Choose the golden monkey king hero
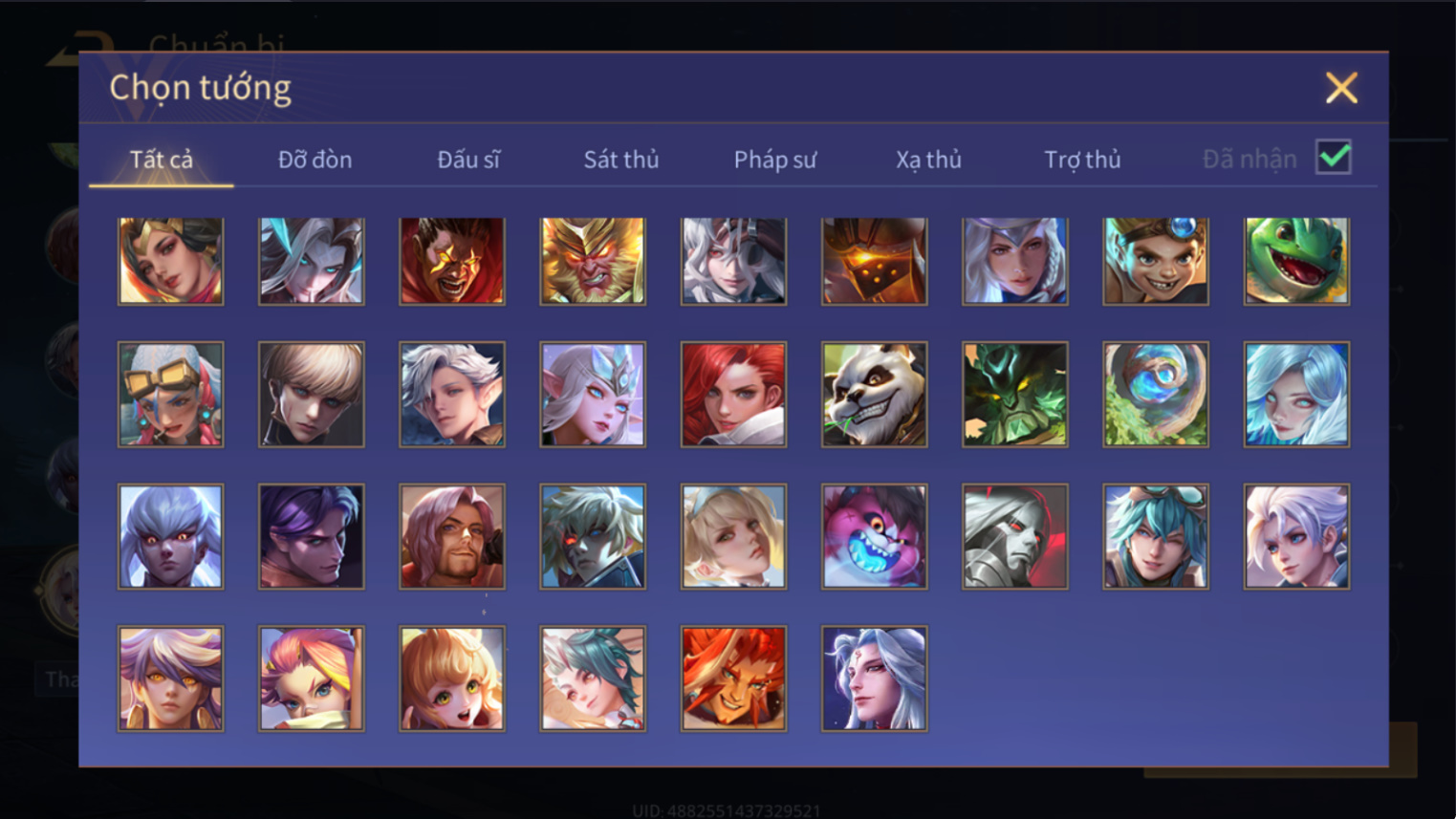1456x819 pixels. (593, 261)
